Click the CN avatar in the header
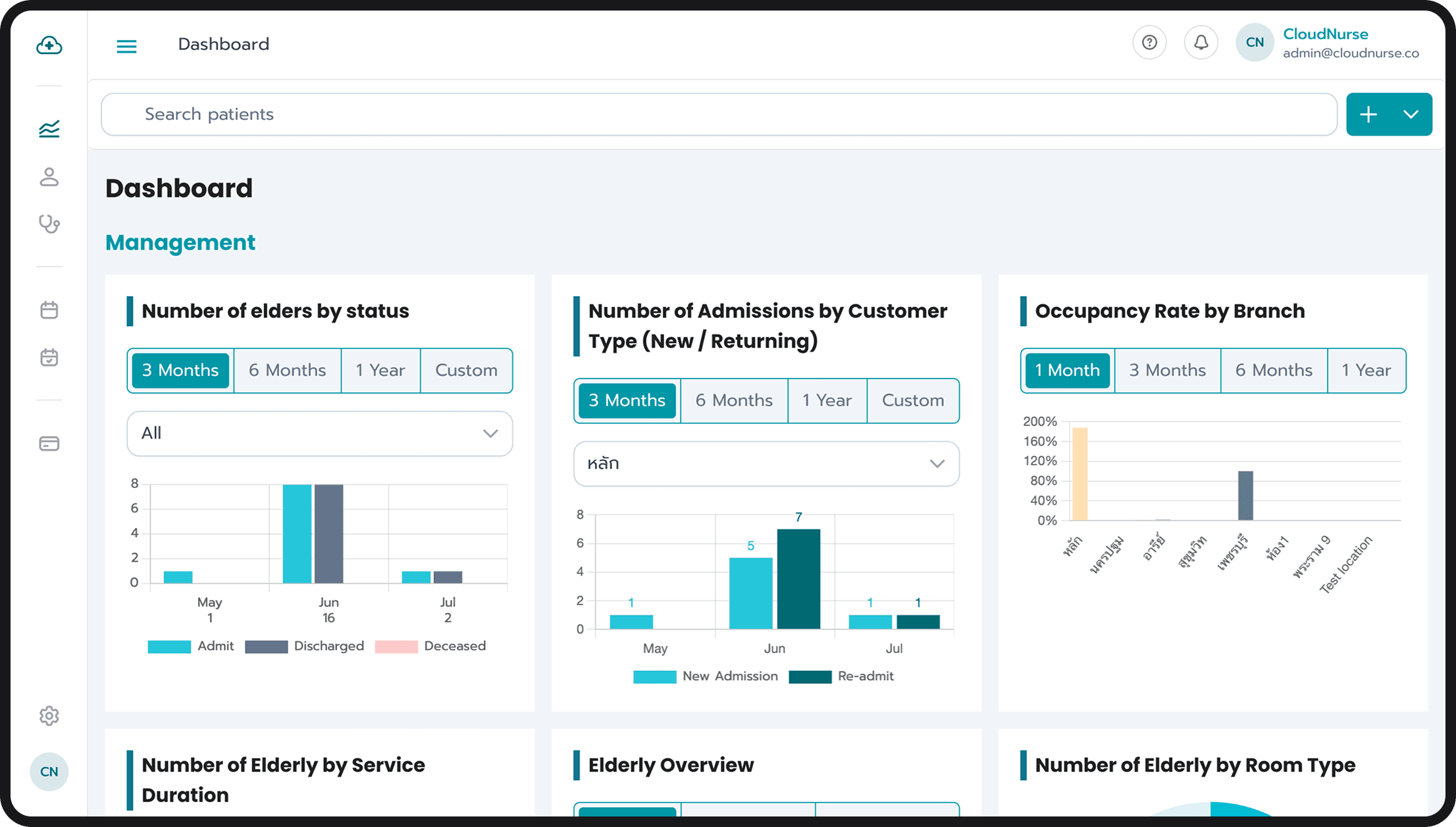The width and height of the screenshot is (1456, 827). 1255,43
